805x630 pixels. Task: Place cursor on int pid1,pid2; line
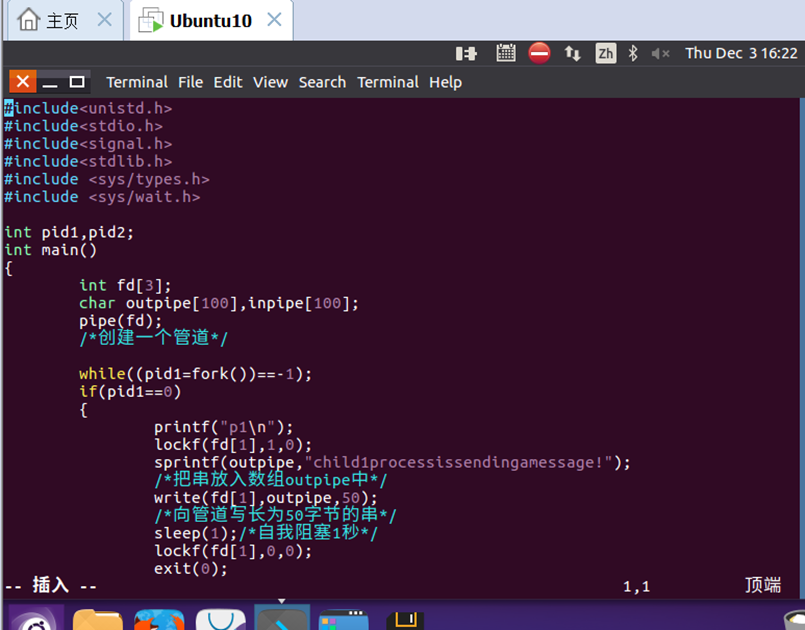(x=69, y=232)
